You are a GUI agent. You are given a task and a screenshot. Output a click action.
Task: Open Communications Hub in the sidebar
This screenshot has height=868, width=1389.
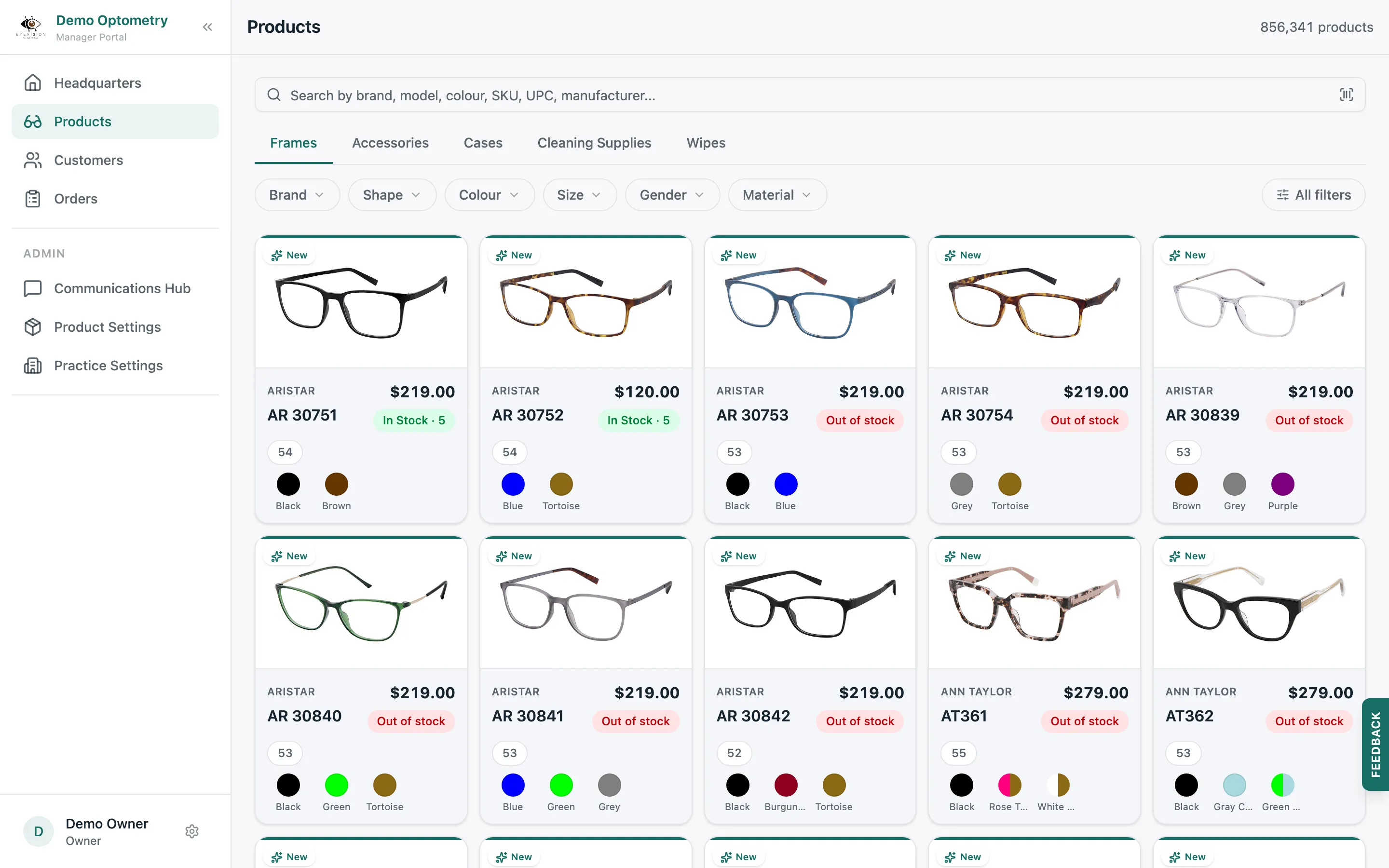[115, 288]
